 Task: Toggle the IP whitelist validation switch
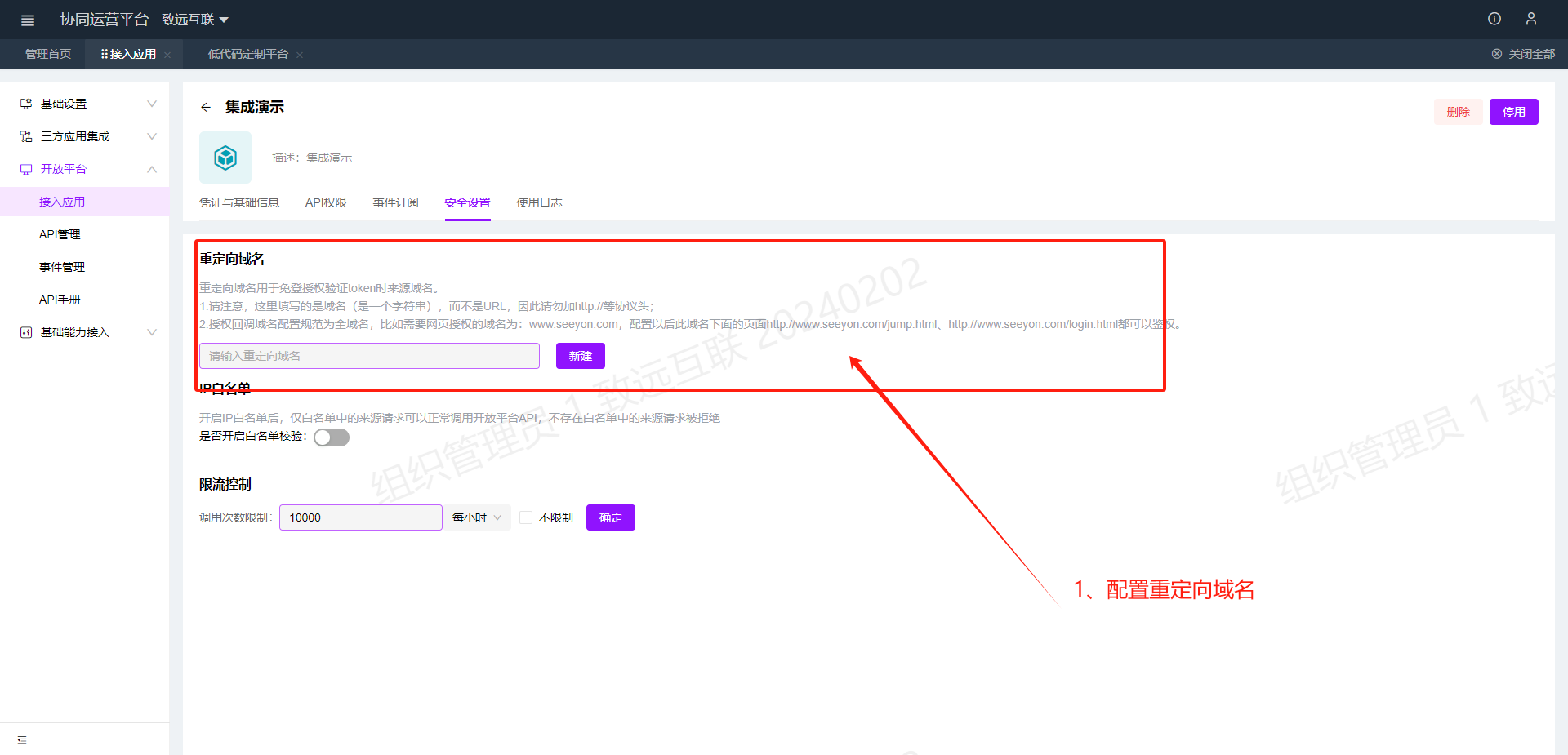(x=332, y=437)
